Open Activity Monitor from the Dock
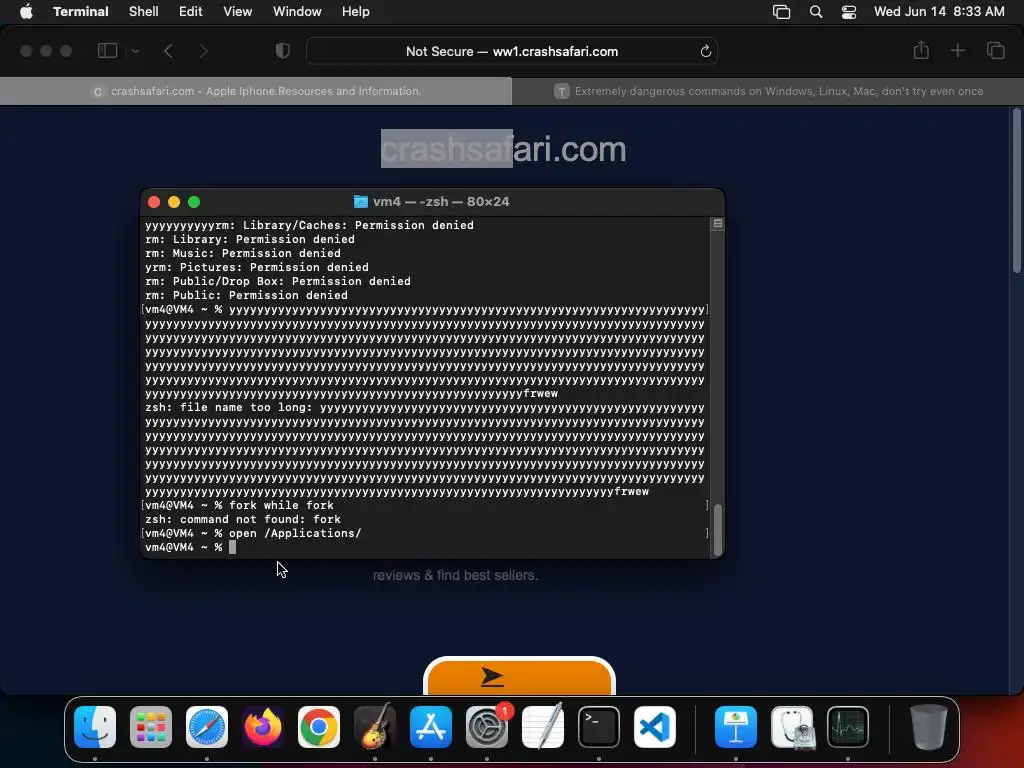Viewport: 1024px width, 768px height. click(x=848, y=727)
